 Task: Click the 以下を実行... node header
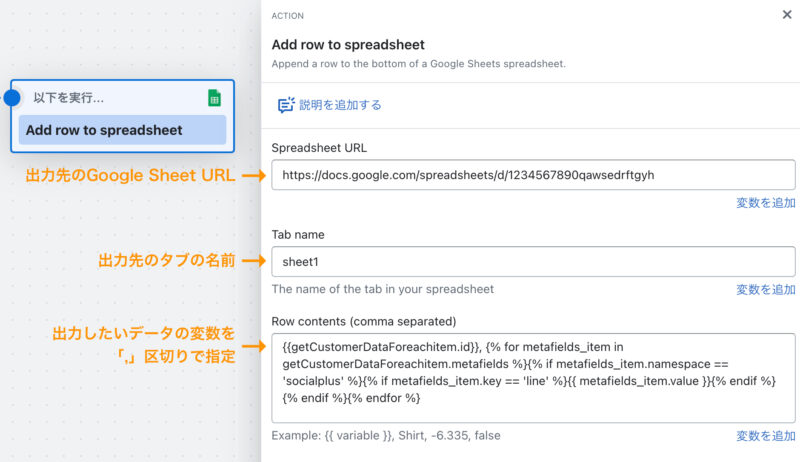68,97
